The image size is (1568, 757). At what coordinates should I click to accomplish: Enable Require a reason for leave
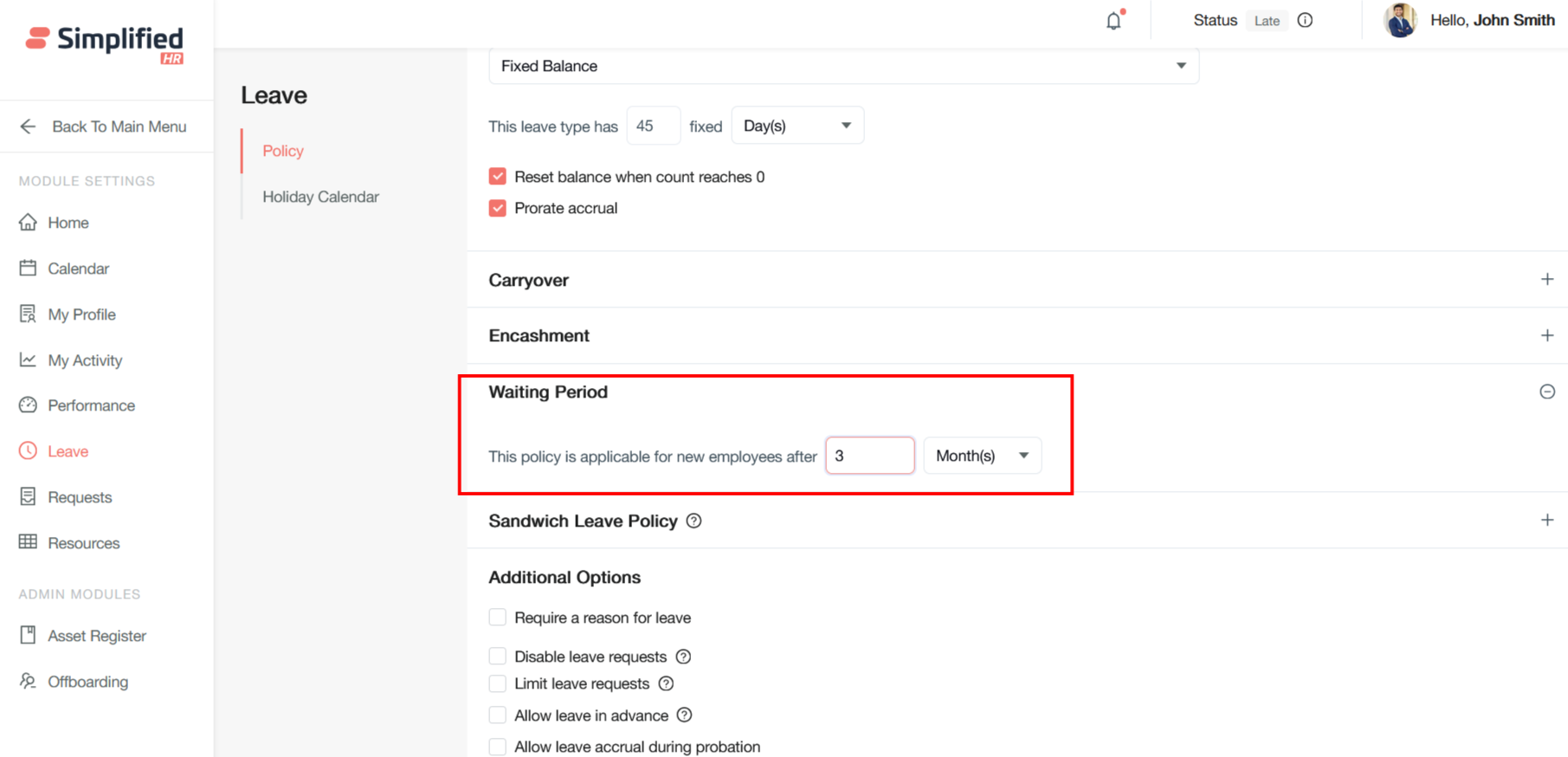498,618
